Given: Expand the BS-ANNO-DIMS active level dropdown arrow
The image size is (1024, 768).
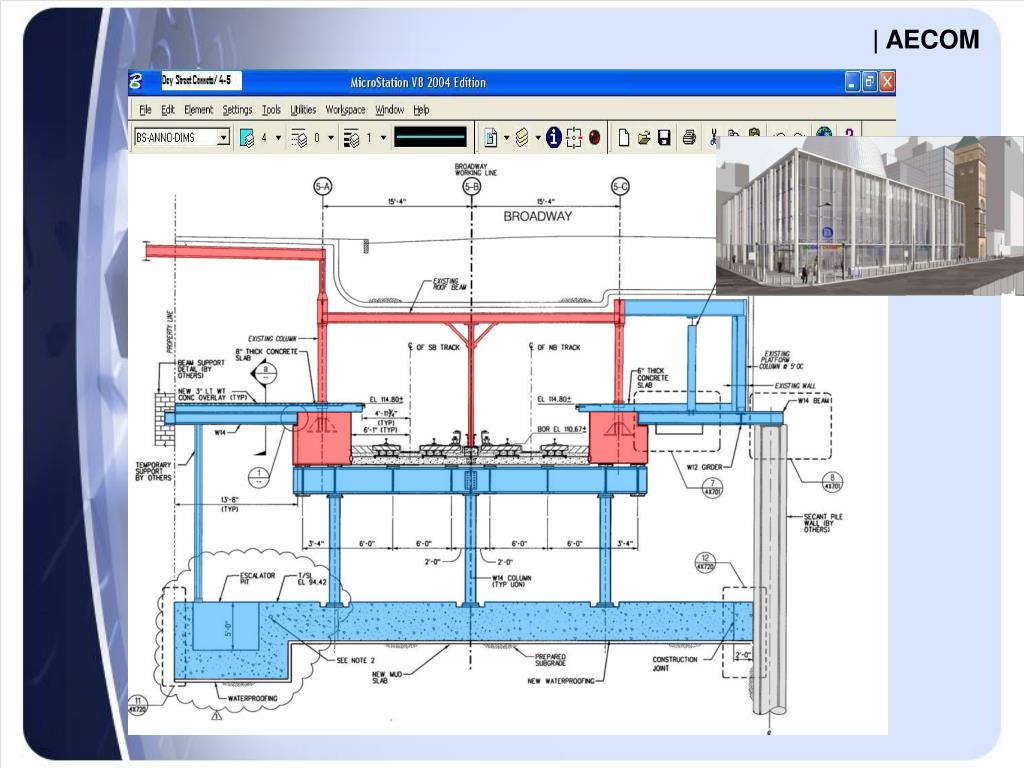Looking at the screenshot, I should click(x=223, y=137).
